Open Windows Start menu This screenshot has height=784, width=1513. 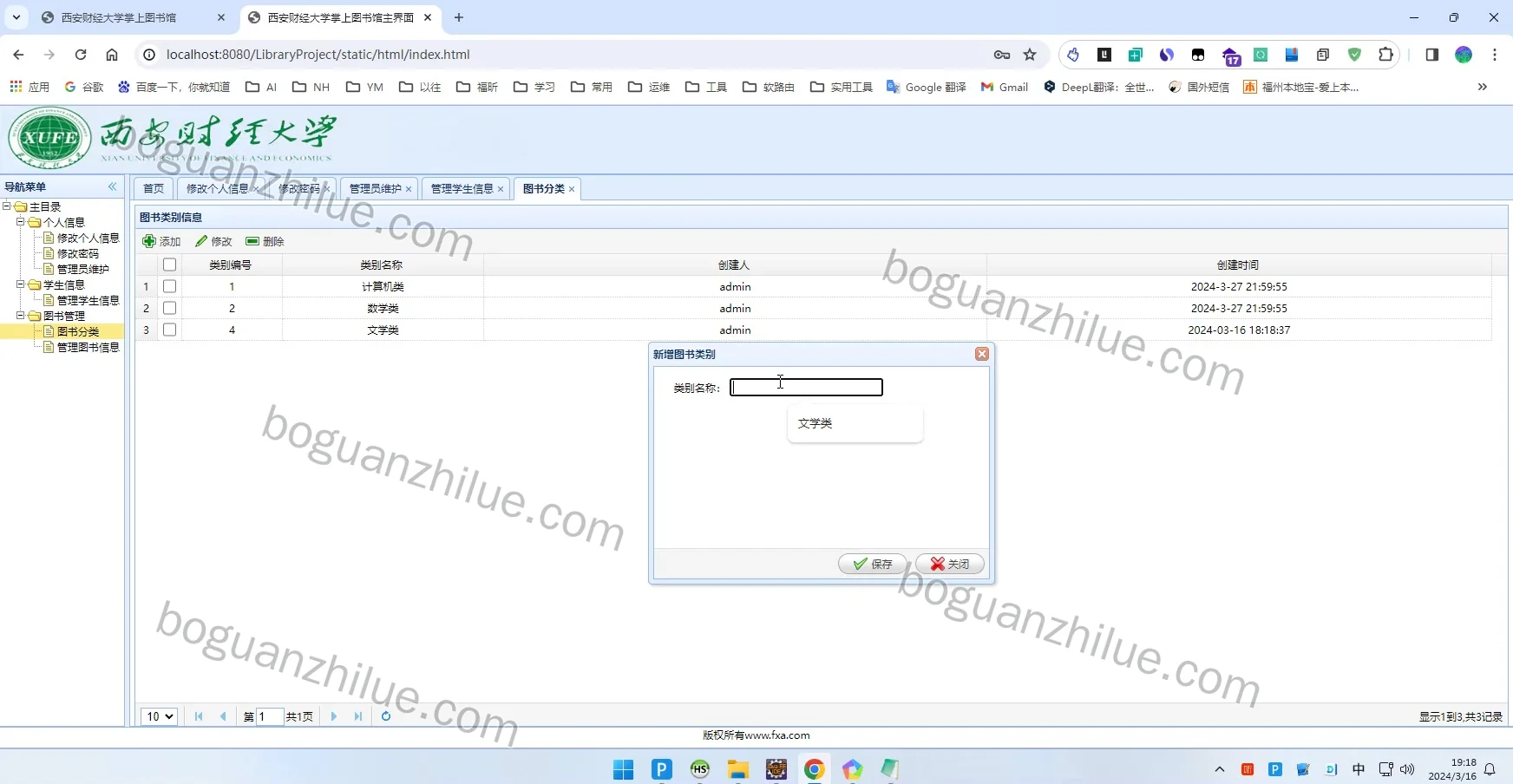point(623,769)
